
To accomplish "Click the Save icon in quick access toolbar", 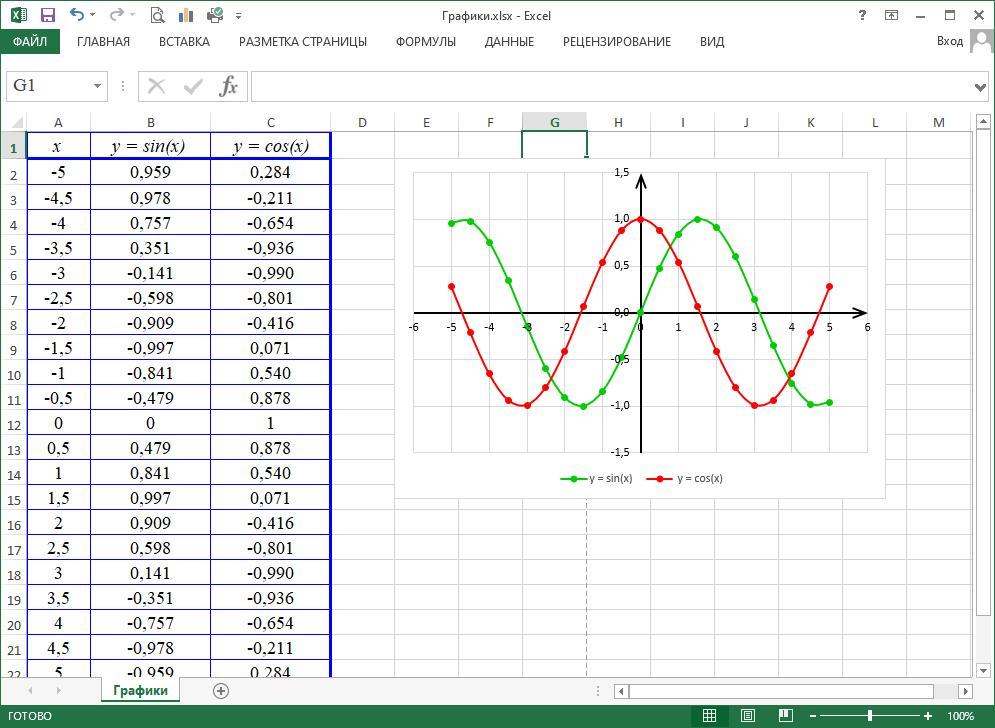I will (x=47, y=15).
